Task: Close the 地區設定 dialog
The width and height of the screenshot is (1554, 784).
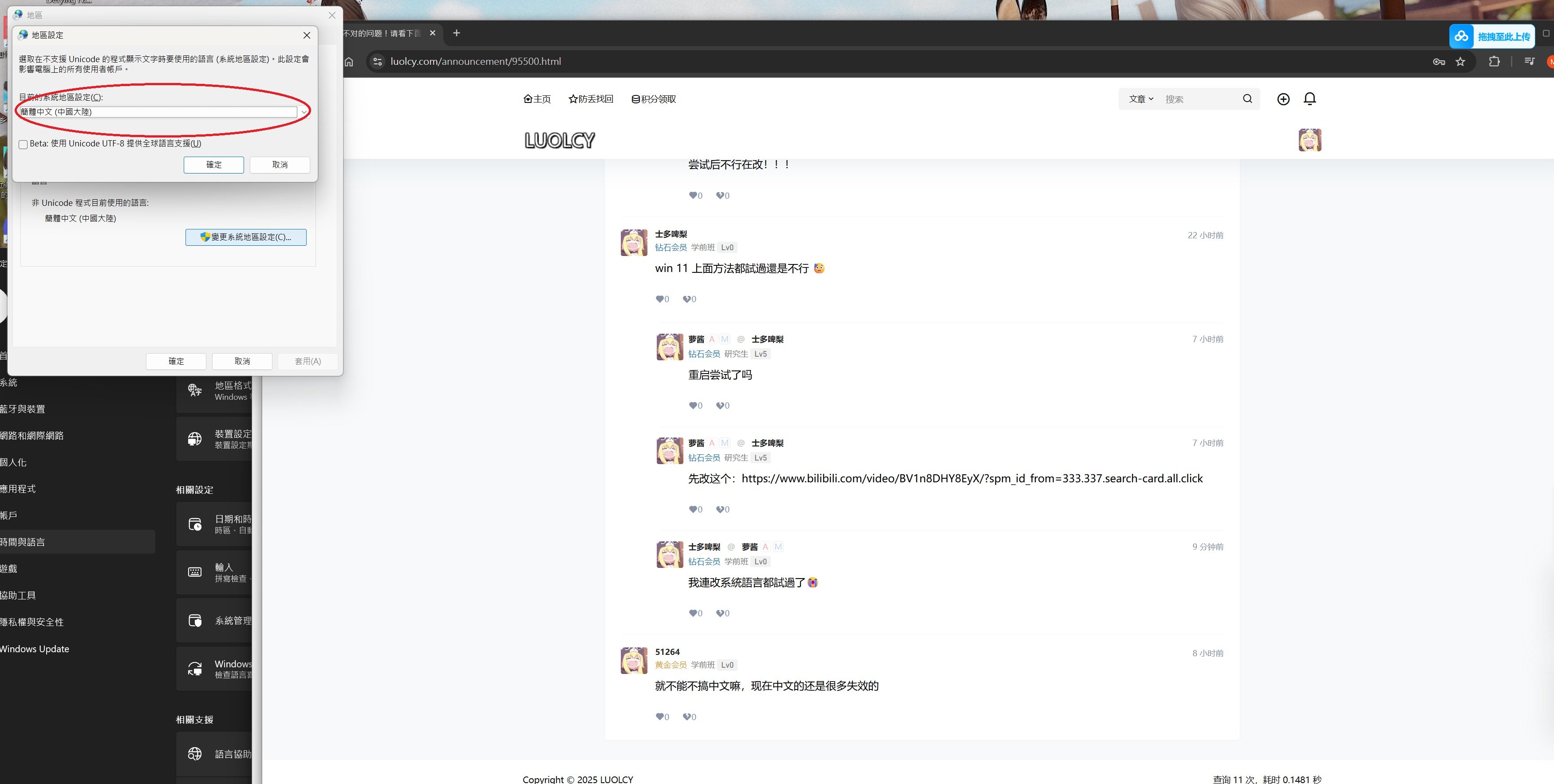Action: pos(307,35)
